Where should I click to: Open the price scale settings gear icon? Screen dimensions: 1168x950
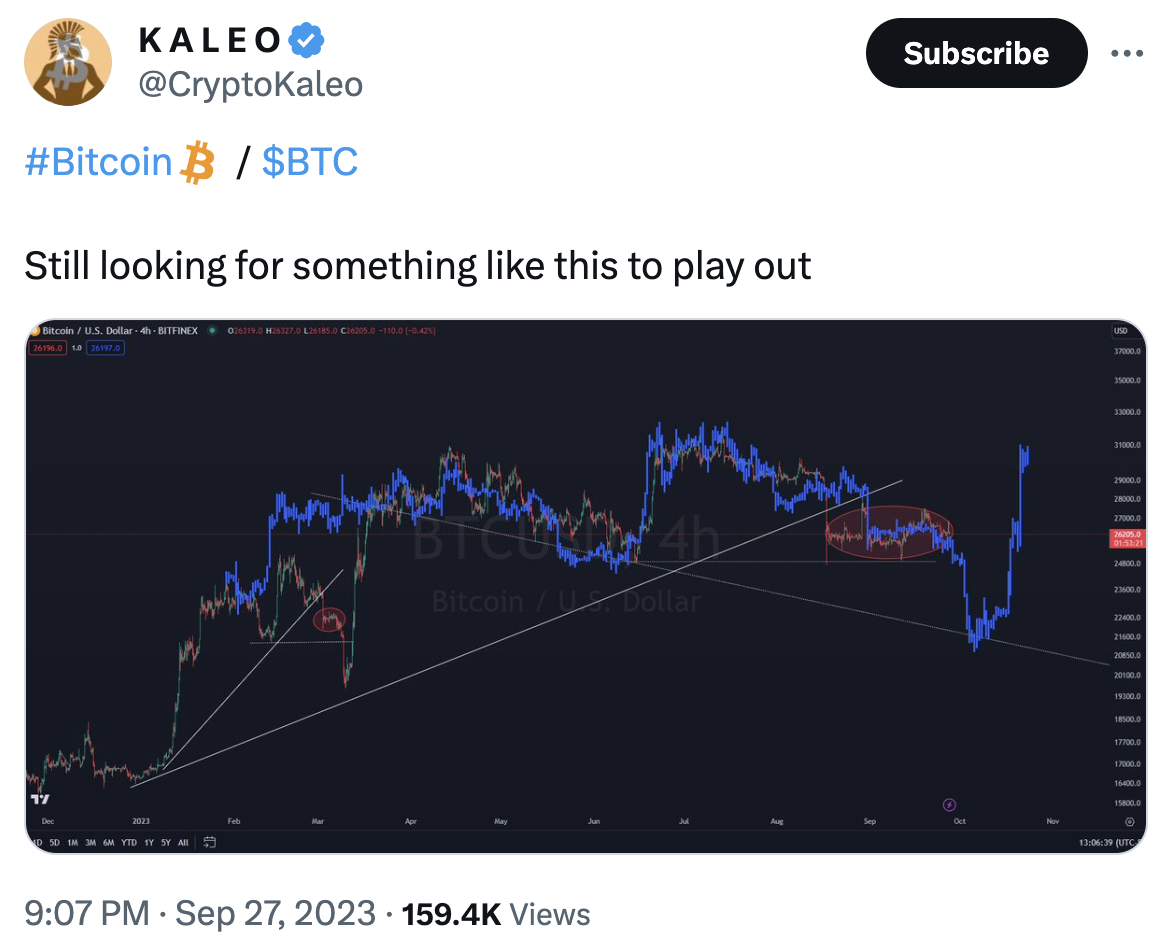tap(1130, 822)
